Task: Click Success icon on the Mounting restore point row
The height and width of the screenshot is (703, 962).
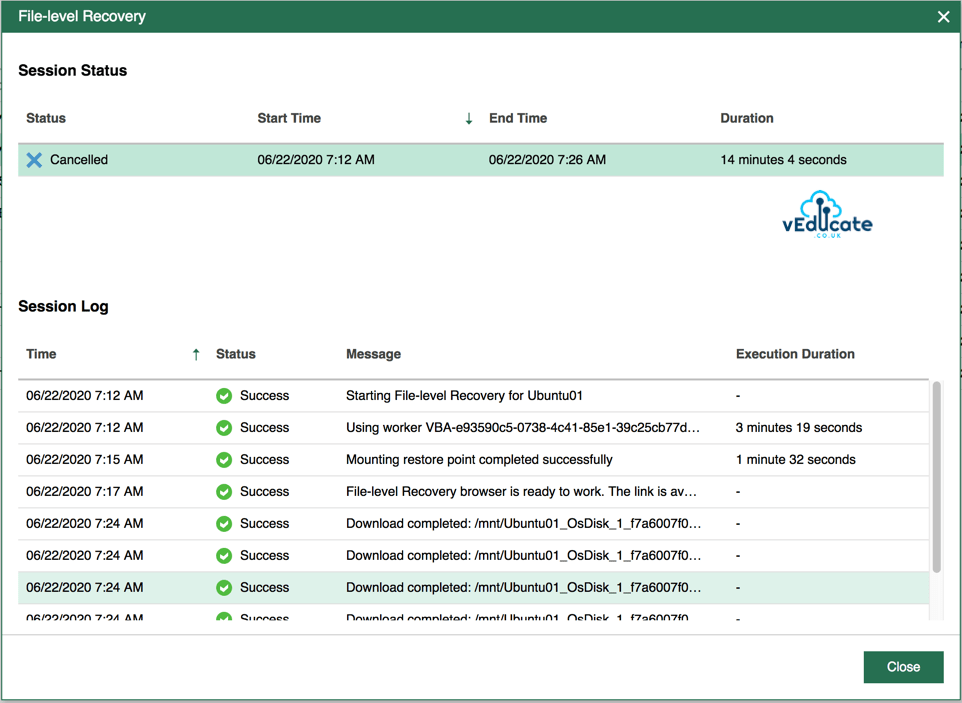Action: (x=223, y=459)
